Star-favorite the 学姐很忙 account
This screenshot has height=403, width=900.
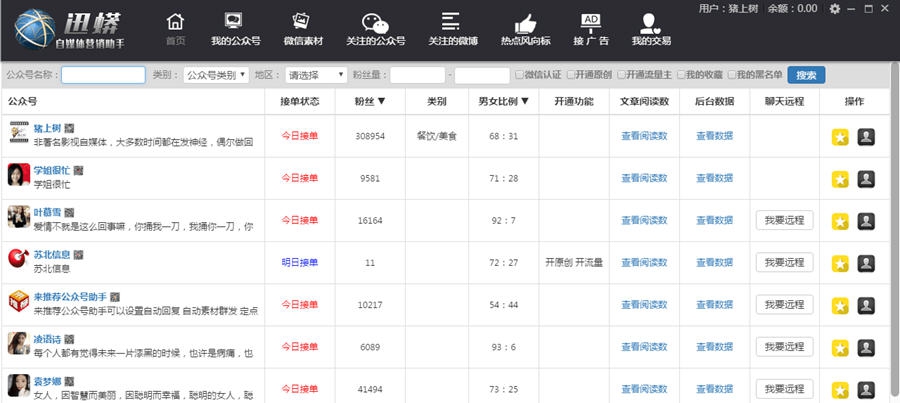point(840,179)
